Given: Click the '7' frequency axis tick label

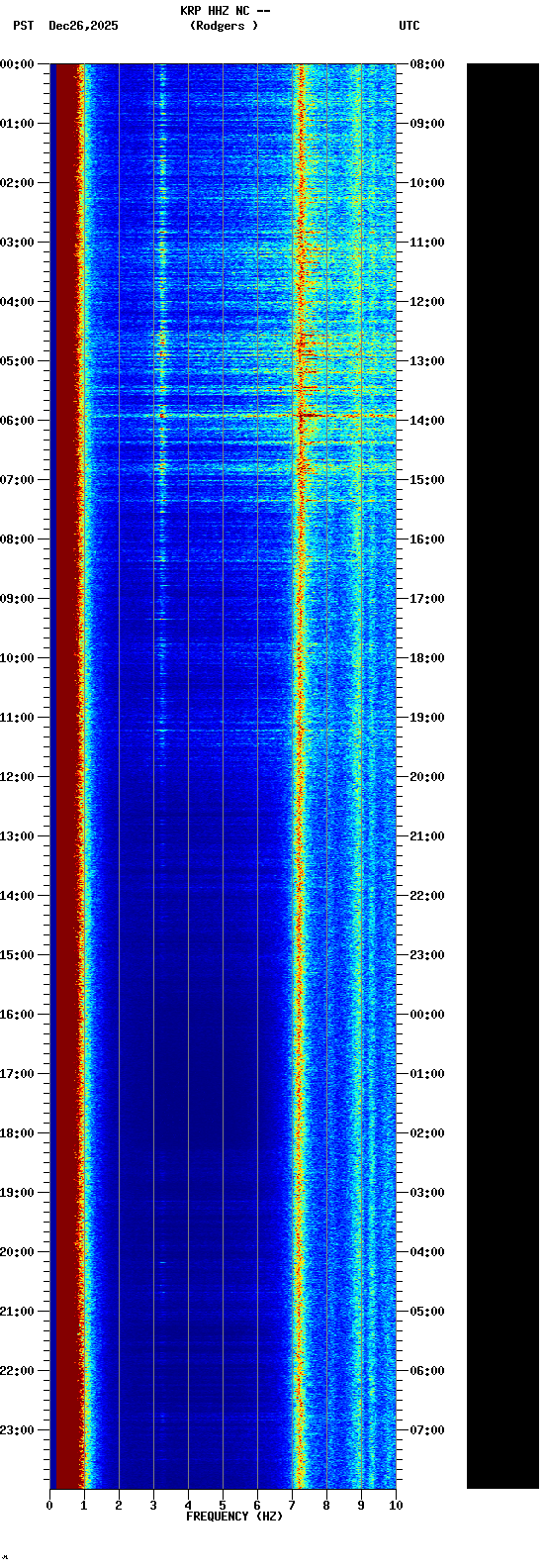Looking at the screenshot, I should (x=292, y=1506).
